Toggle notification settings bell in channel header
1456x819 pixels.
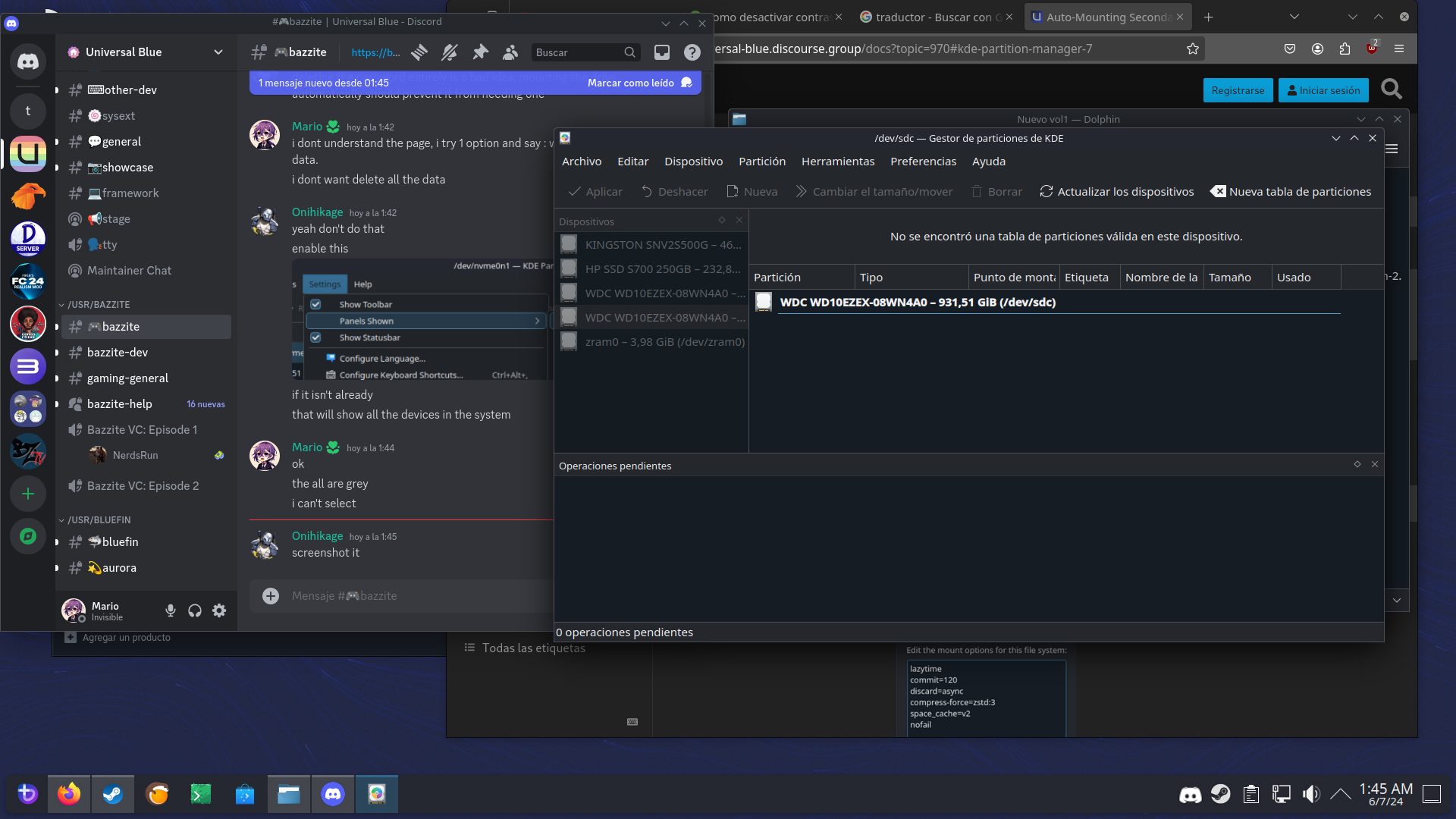pyautogui.click(x=450, y=52)
